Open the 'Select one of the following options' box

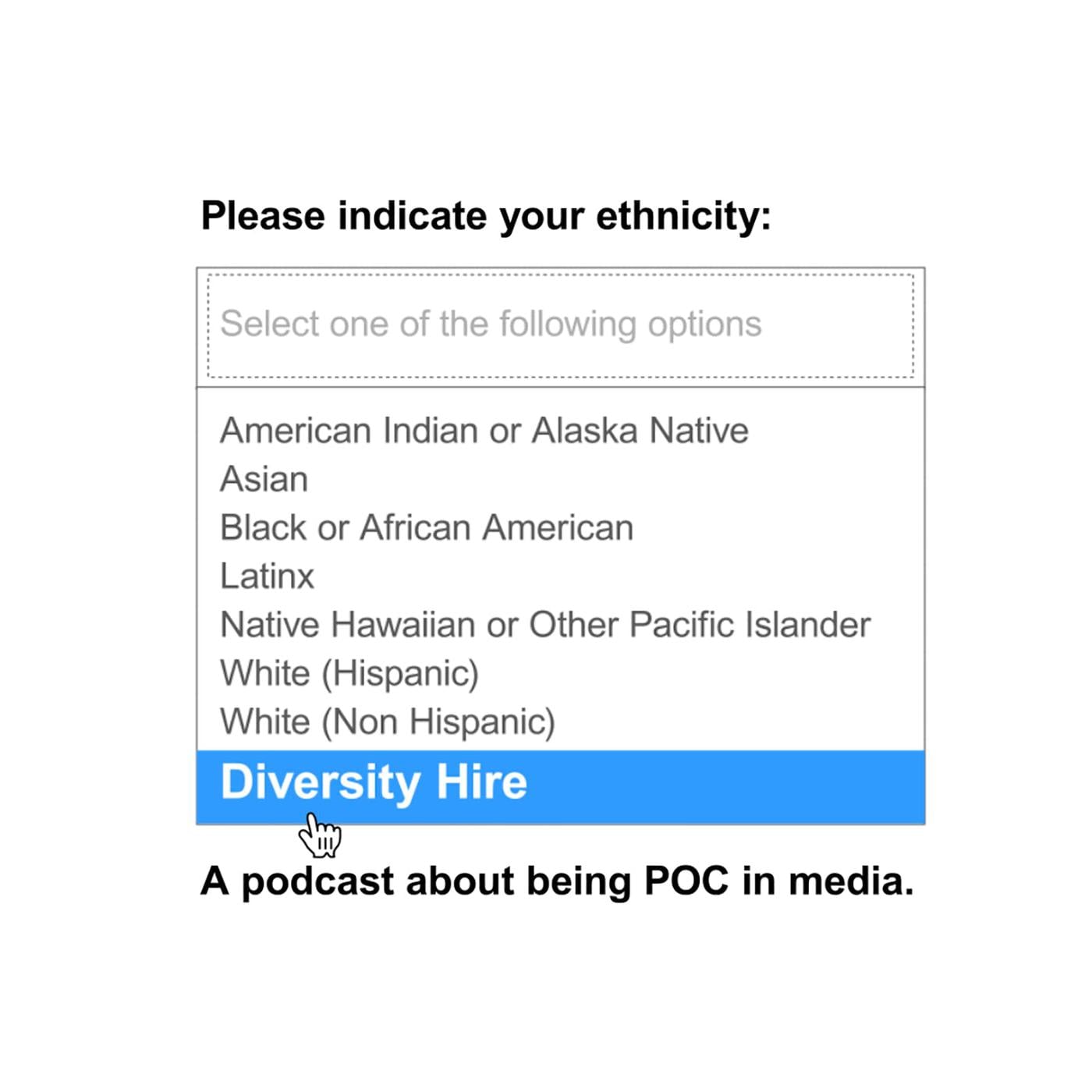(x=560, y=326)
